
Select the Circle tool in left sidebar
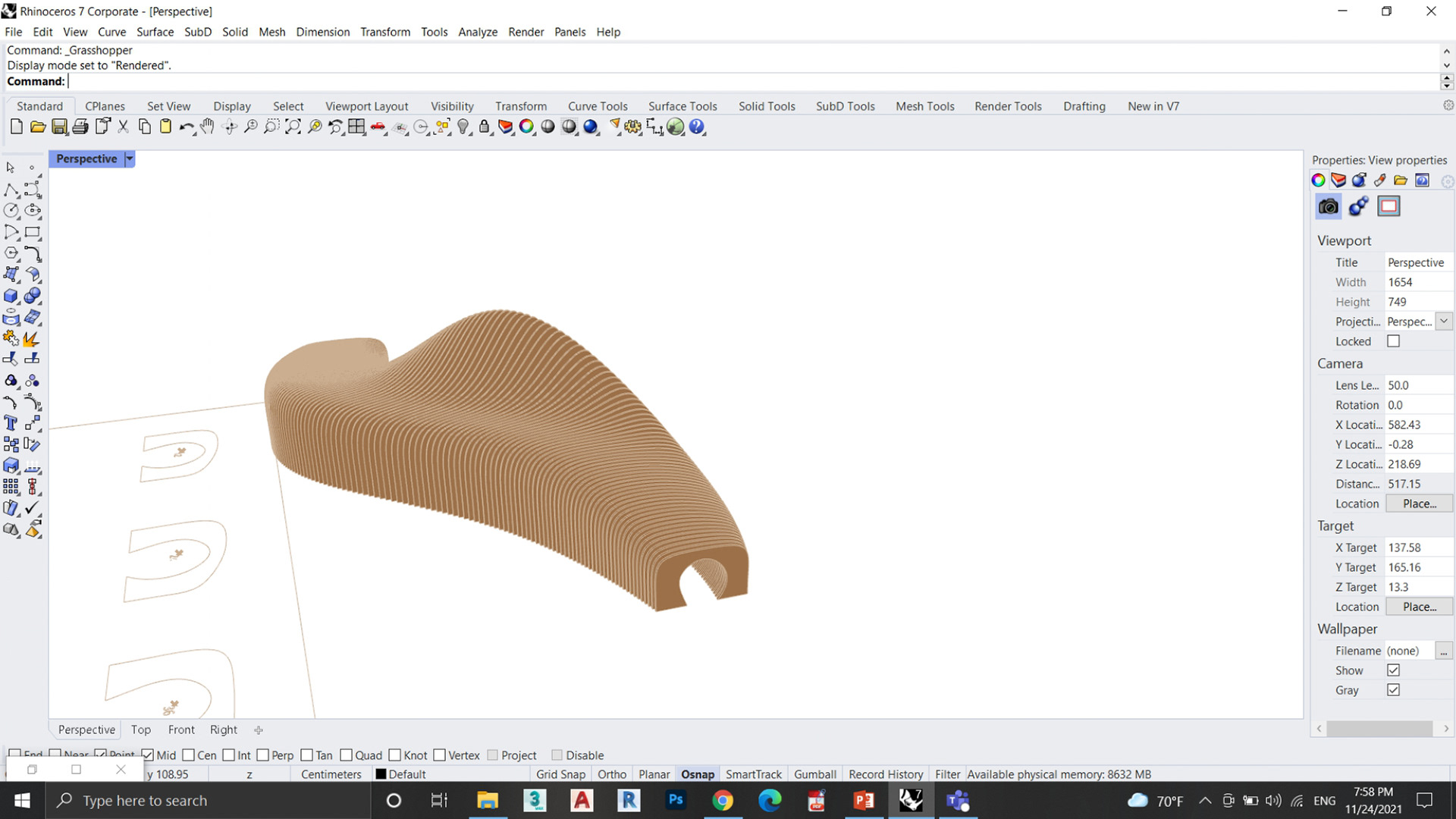(x=10, y=211)
